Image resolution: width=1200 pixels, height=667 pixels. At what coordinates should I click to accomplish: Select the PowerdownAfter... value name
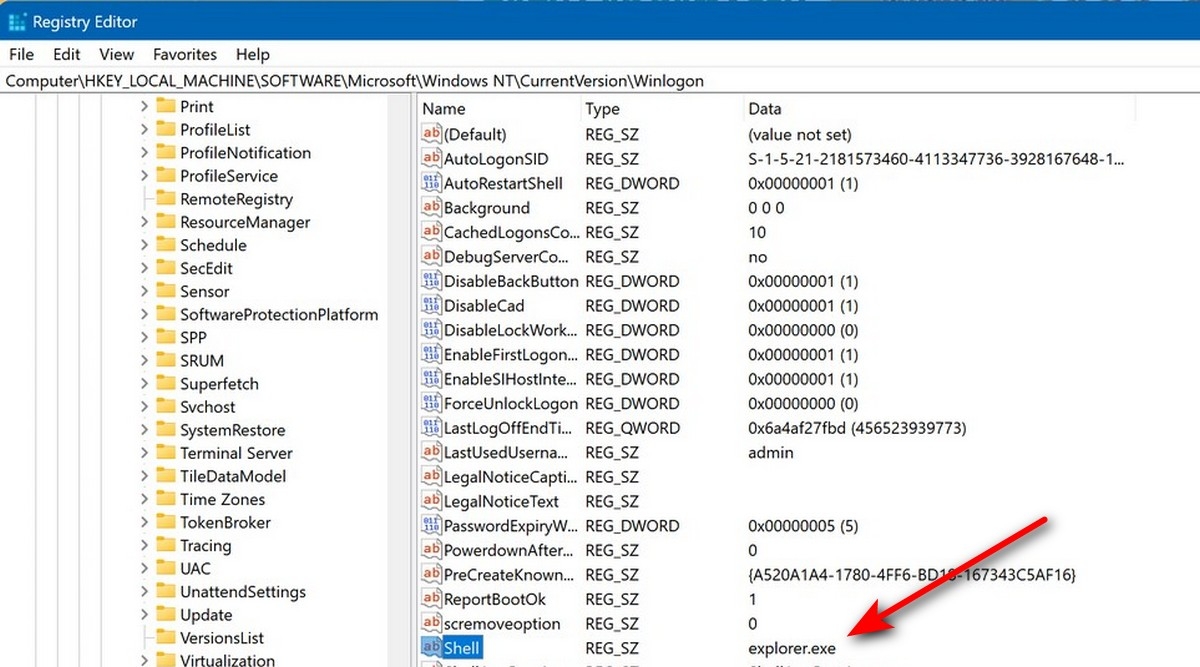(x=510, y=550)
